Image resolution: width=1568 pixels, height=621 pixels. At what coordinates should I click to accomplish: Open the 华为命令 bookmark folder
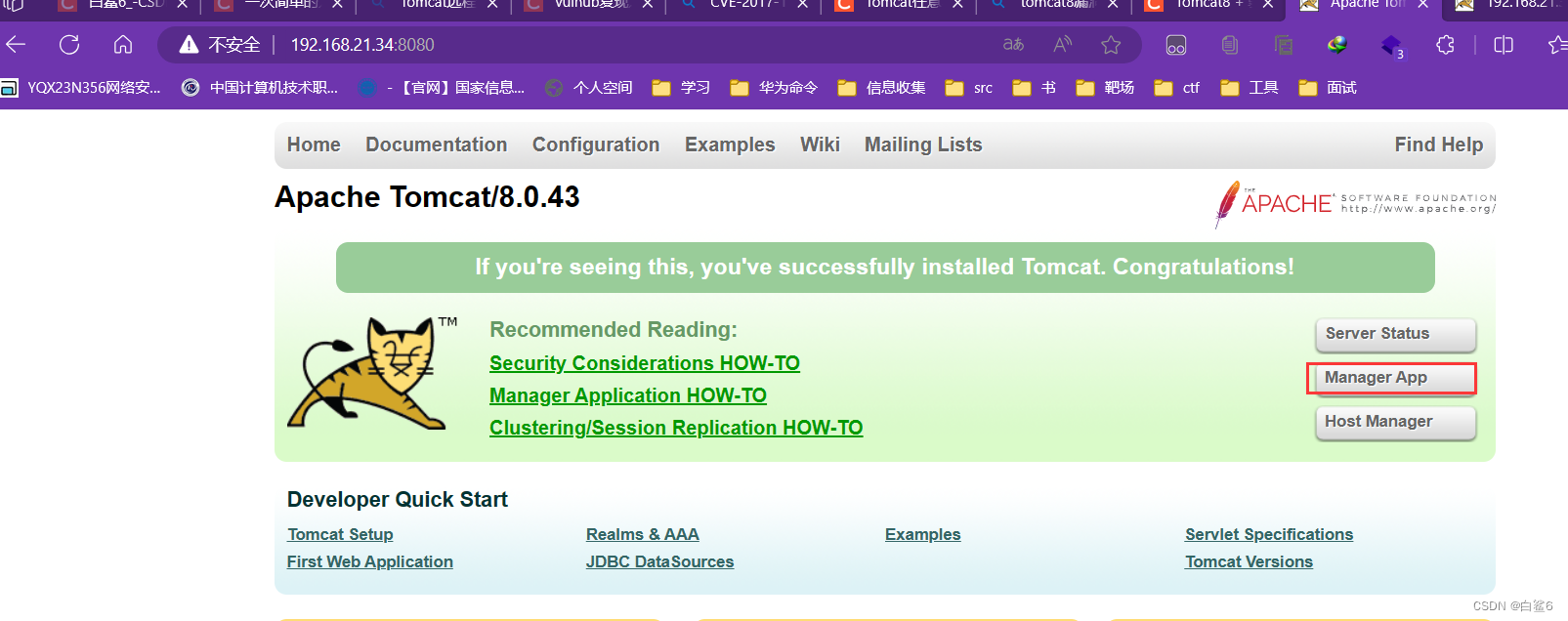[774, 88]
